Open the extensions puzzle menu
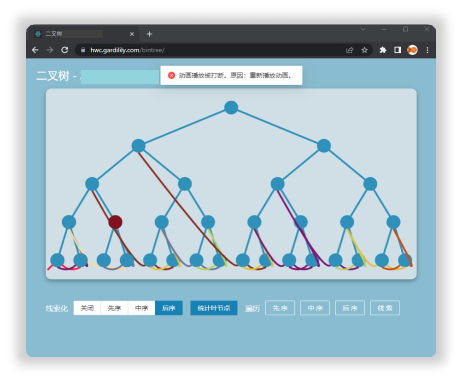This screenshot has height=382, width=462. [x=383, y=50]
